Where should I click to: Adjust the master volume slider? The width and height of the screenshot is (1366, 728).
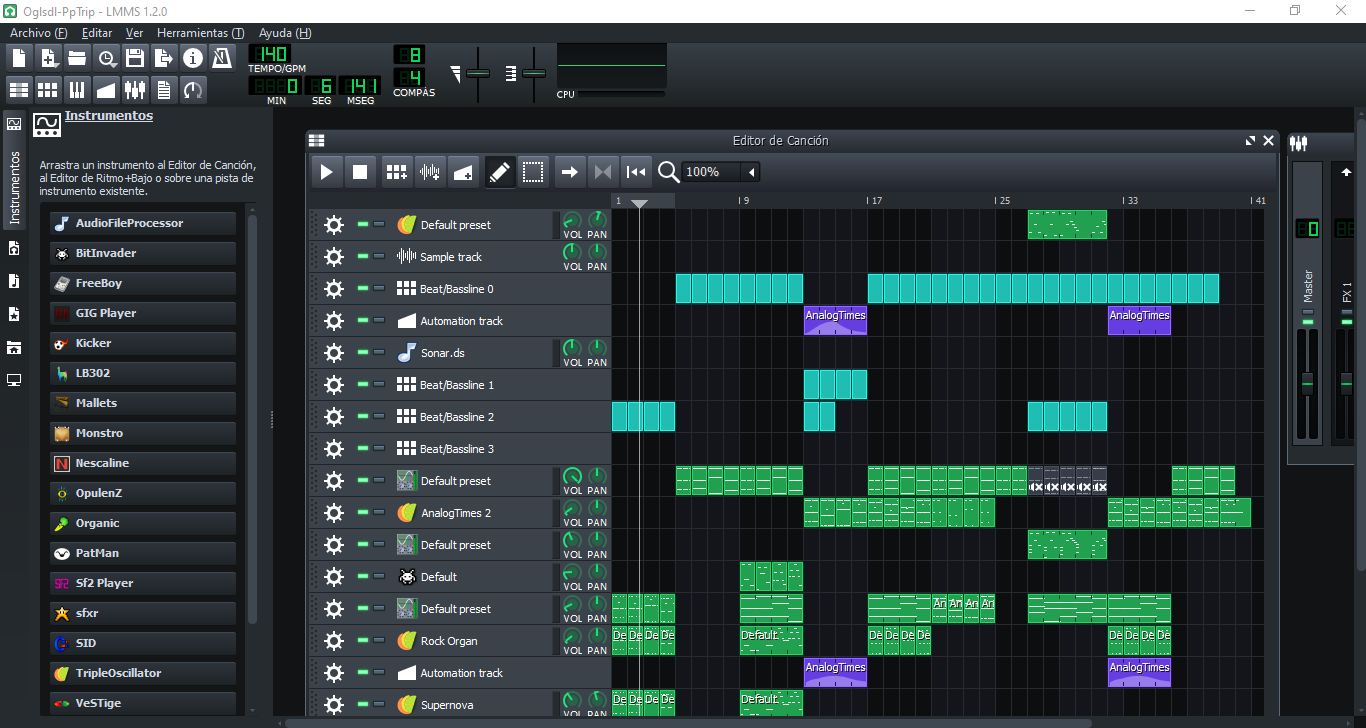tap(479, 74)
